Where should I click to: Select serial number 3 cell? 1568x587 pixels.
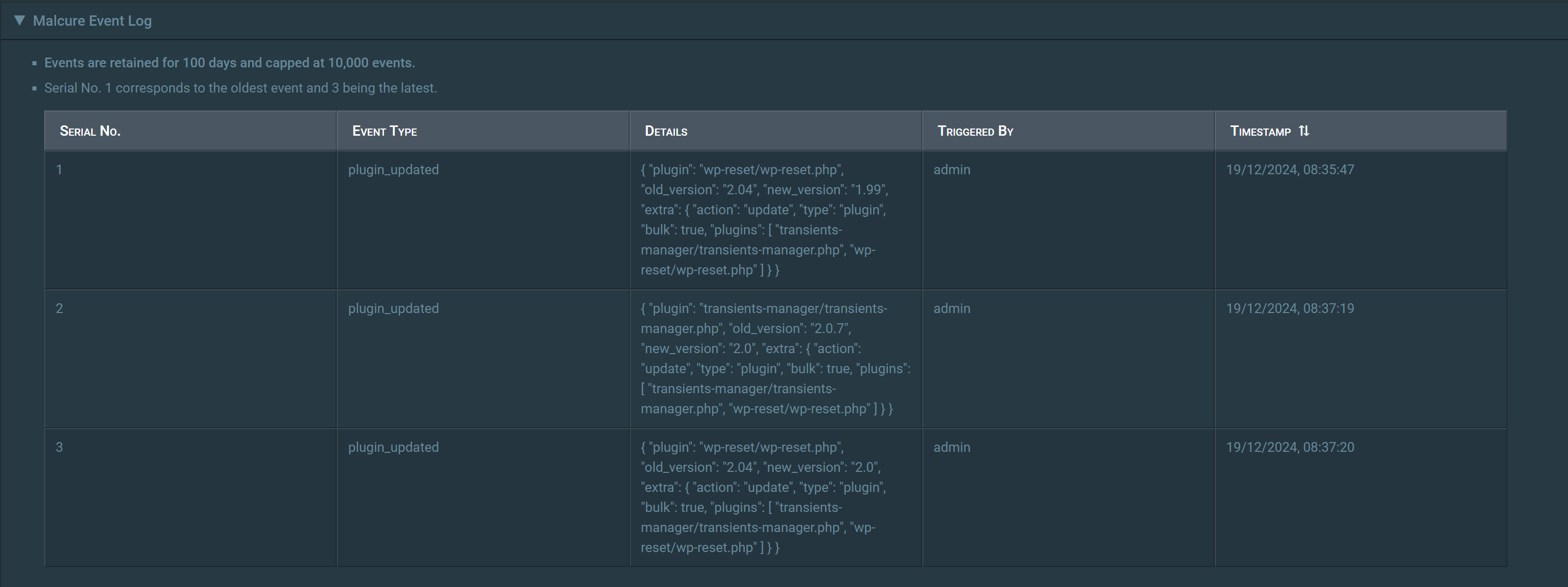60,447
